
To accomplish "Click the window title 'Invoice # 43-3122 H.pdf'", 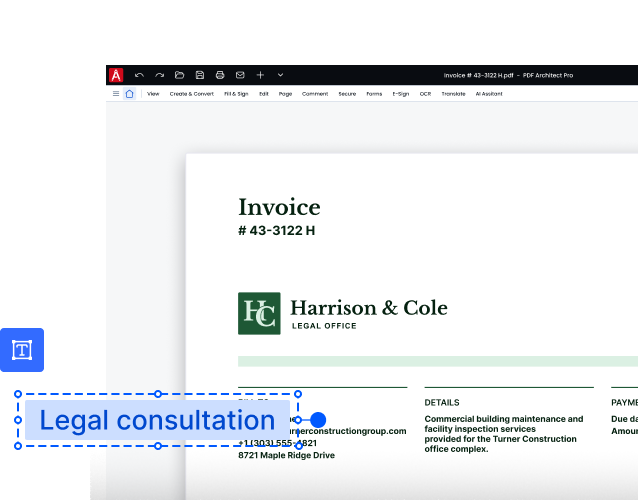I will coord(478,75).
